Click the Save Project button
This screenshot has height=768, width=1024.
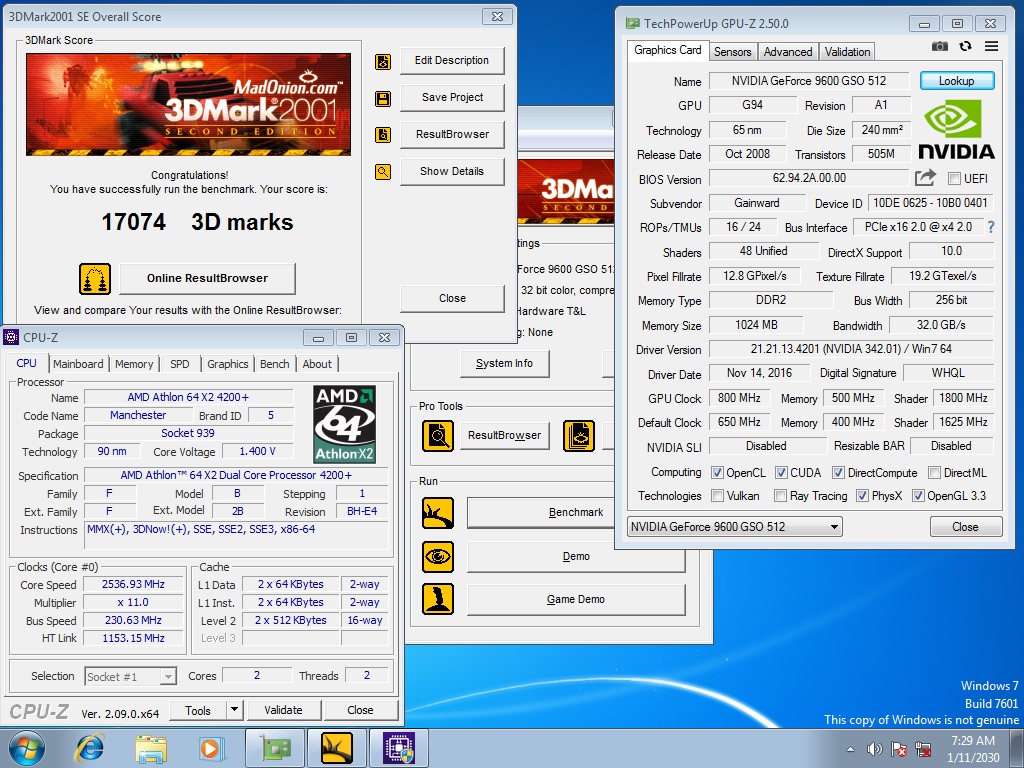click(x=452, y=97)
